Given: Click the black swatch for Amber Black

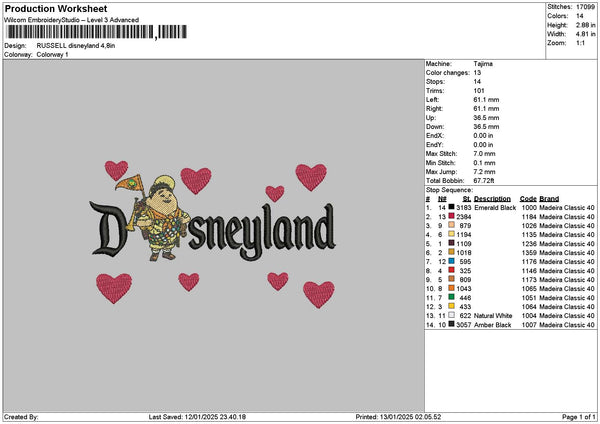Looking at the screenshot, I should click(452, 324).
